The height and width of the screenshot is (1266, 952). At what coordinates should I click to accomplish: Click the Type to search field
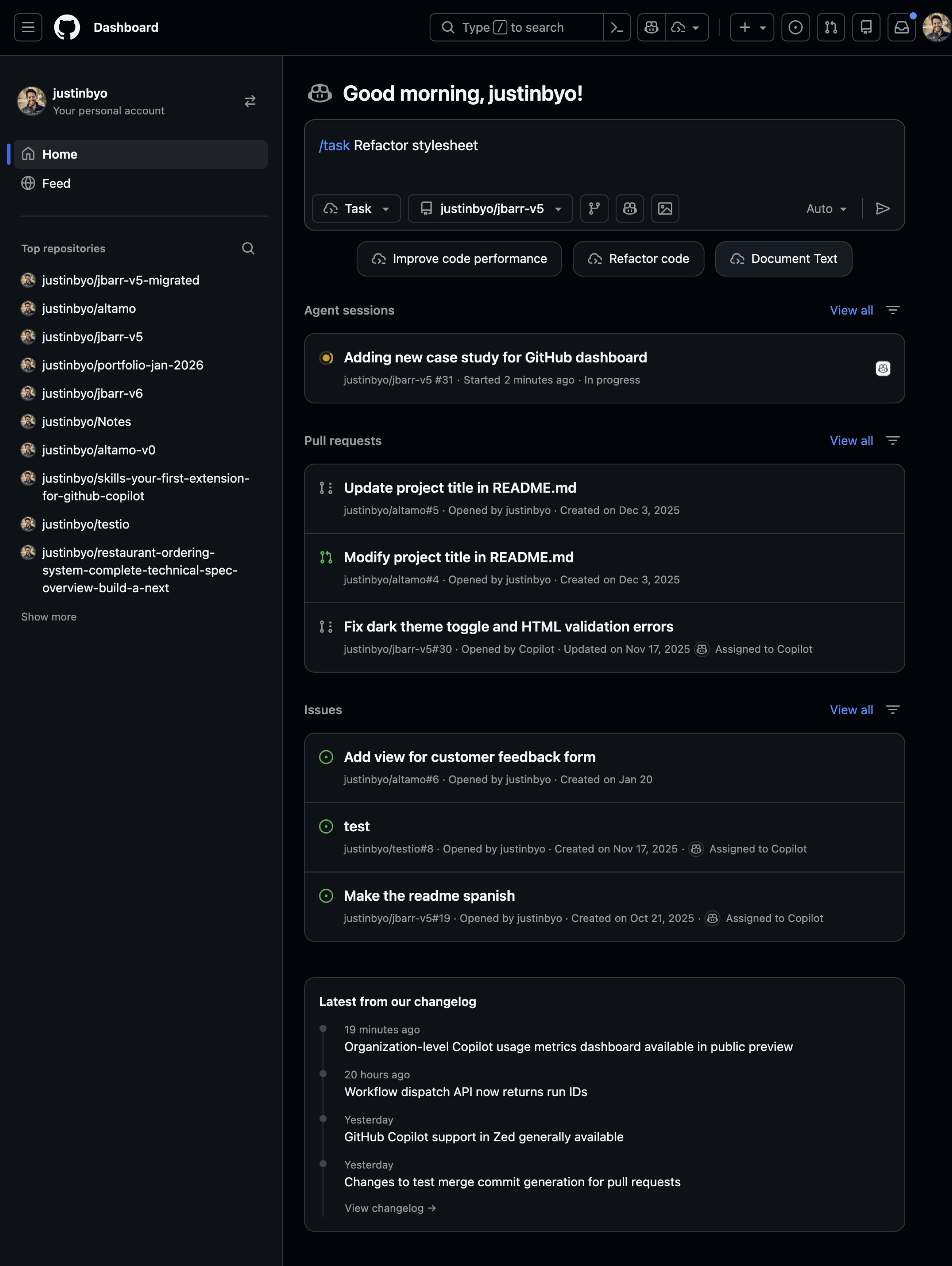[515, 27]
